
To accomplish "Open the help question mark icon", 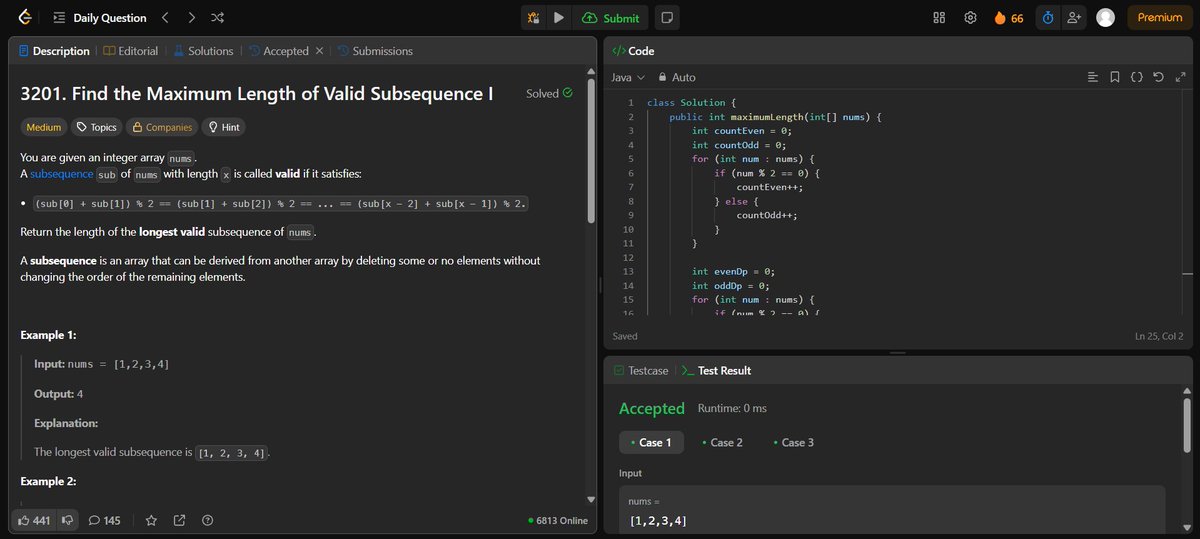I will [208, 520].
